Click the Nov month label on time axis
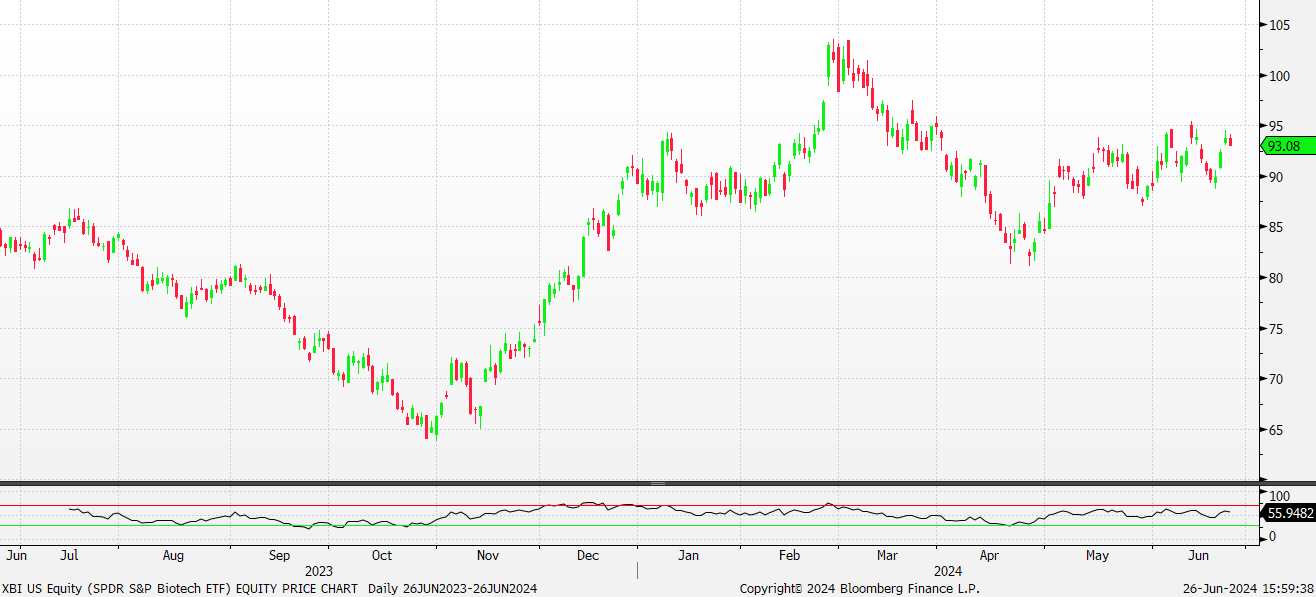Image resolution: width=1316 pixels, height=597 pixels. coord(488,554)
